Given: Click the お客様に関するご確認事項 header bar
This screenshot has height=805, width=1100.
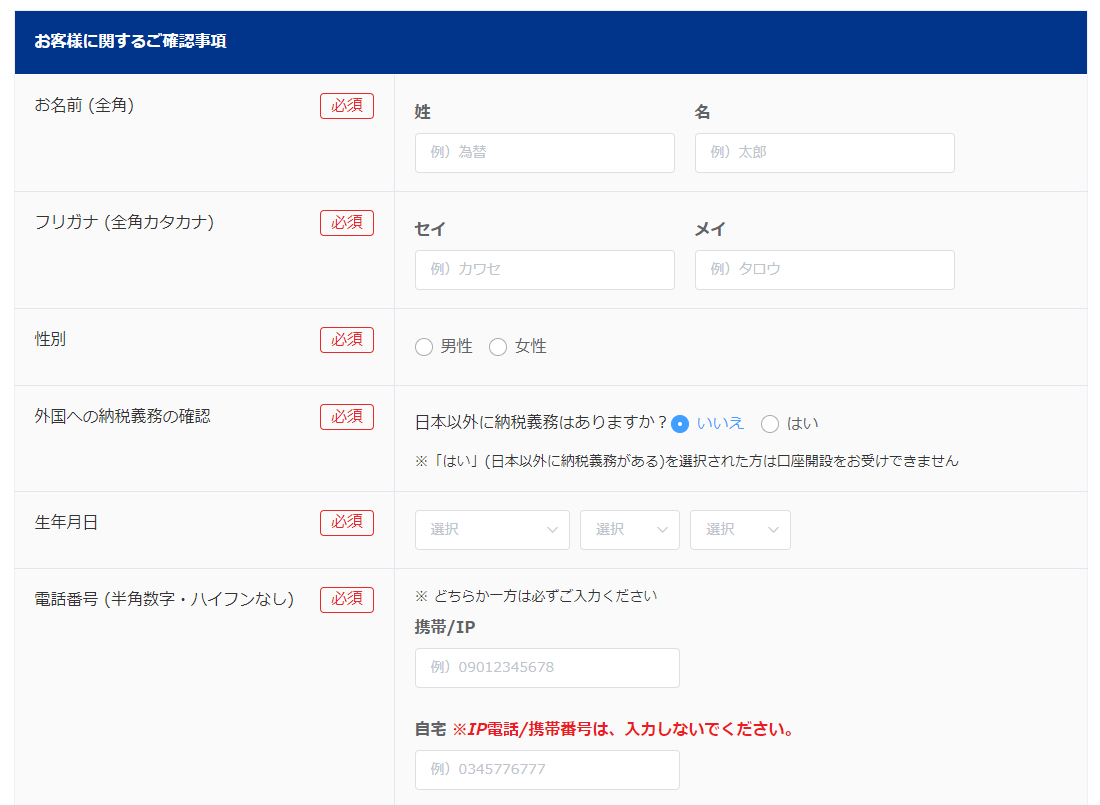Looking at the screenshot, I should 550,42.
